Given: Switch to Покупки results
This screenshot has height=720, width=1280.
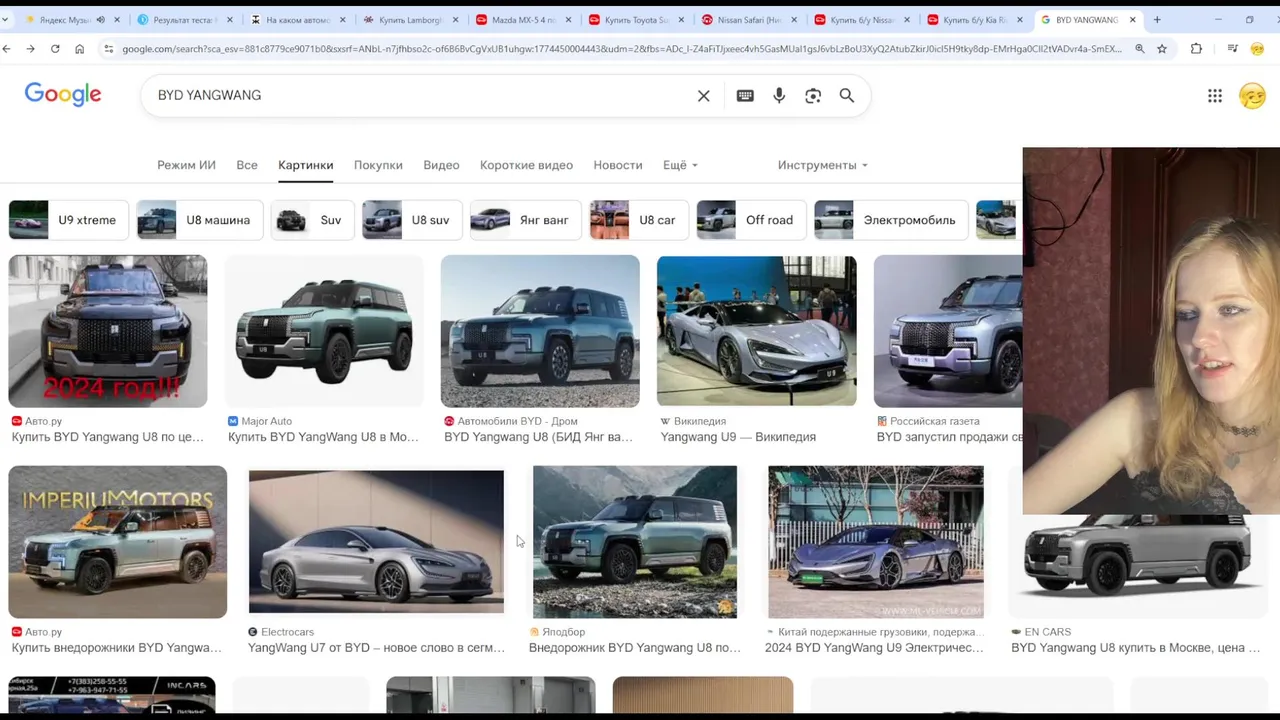Looking at the screenshot, I should pos(378,165).
